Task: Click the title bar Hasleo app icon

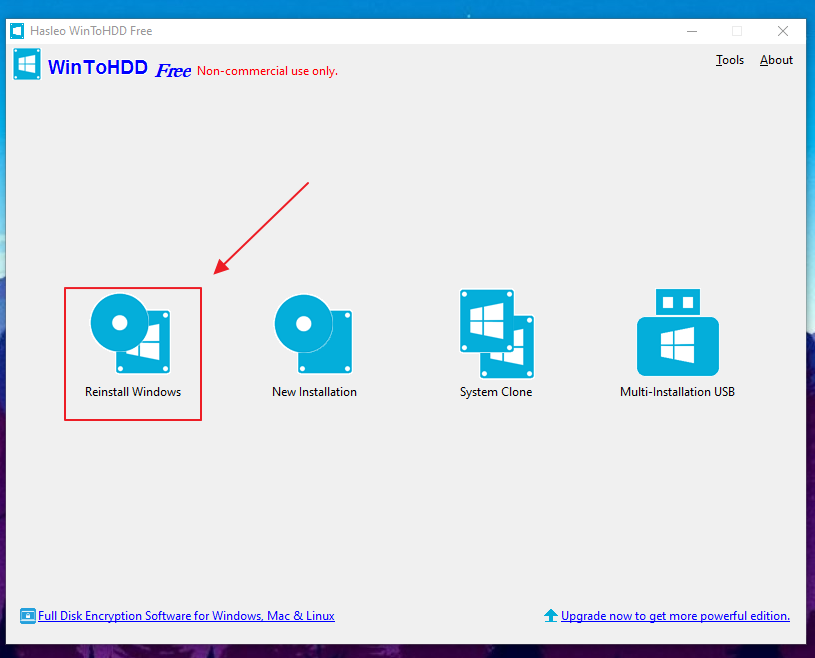Action: coord(17,31)
